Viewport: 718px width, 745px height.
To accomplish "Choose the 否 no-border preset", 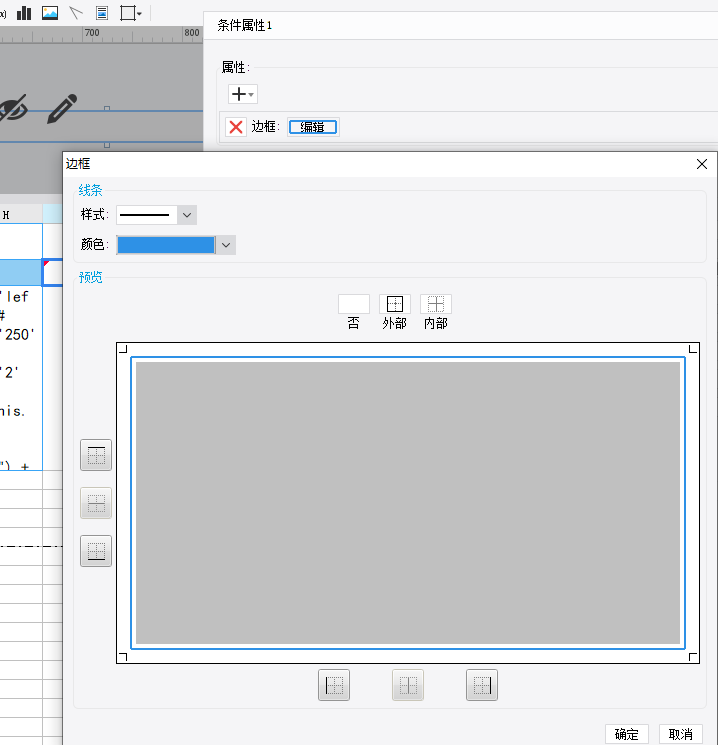I will point(354,304).
